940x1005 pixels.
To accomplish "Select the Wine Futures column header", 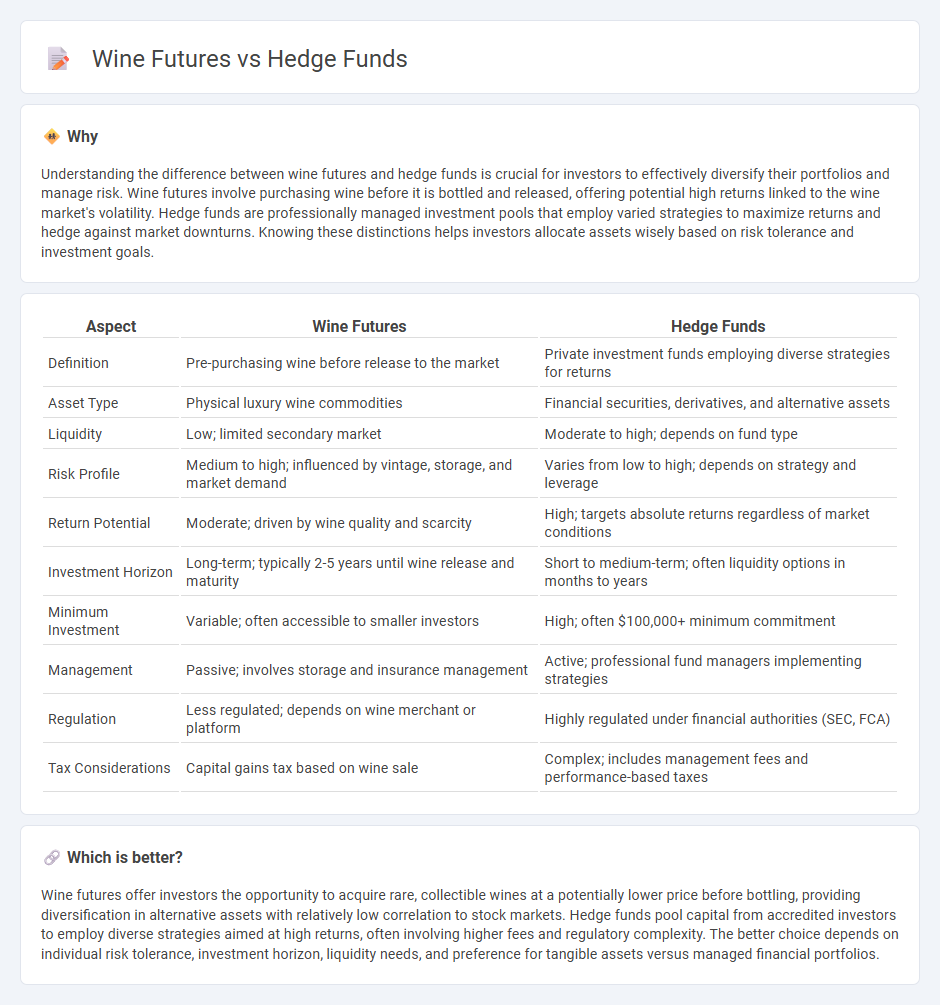I will (x=359, y=326).
